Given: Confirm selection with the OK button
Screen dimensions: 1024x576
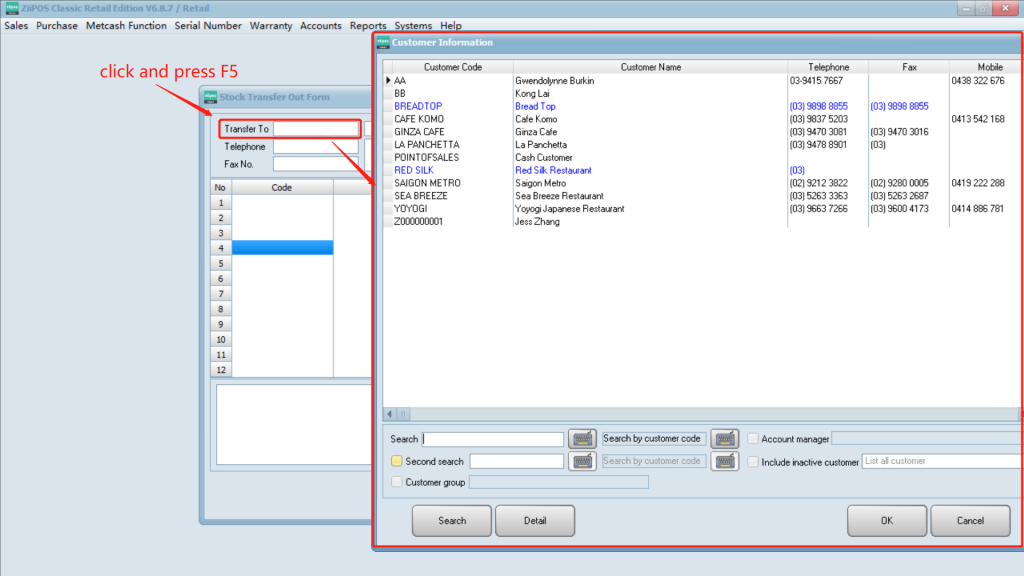Looking at the screenshot, I should pos(887,520).
